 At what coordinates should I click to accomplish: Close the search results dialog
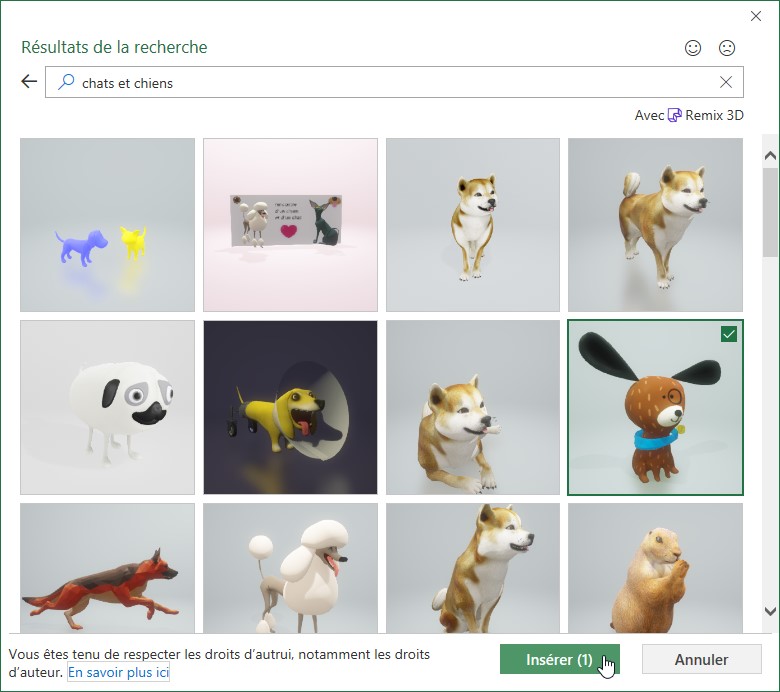pos(757,15)
